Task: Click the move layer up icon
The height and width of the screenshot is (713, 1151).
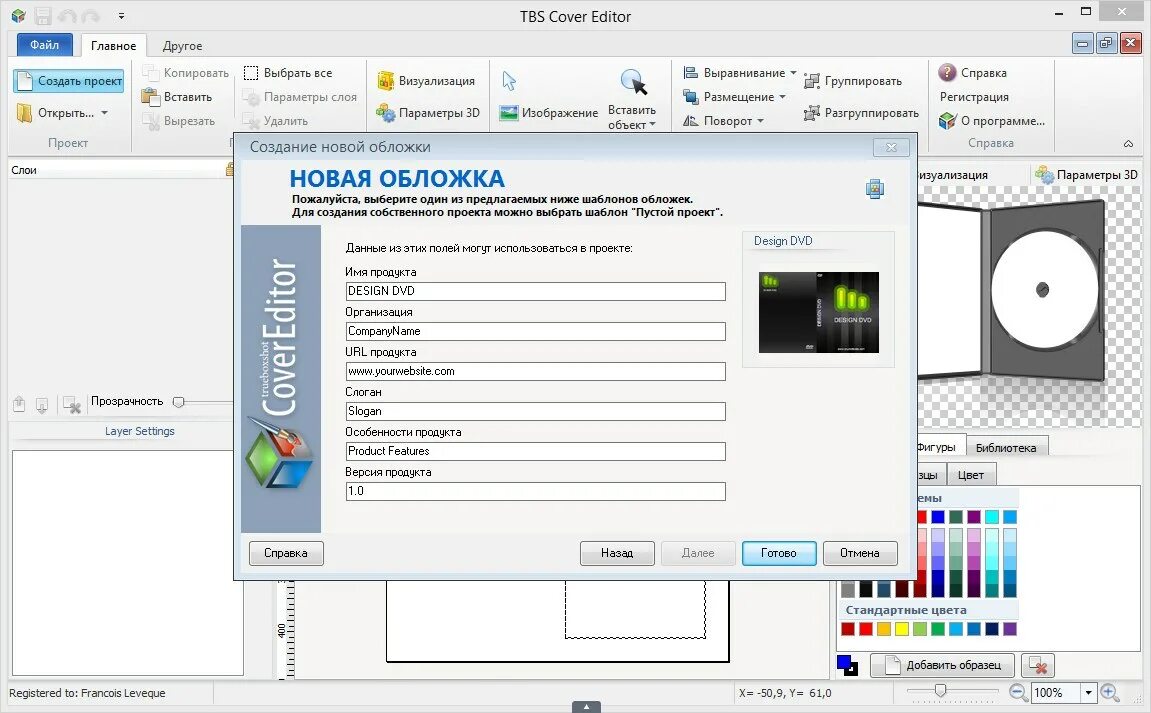Action: pyautogui.click(x=19, y=404)
